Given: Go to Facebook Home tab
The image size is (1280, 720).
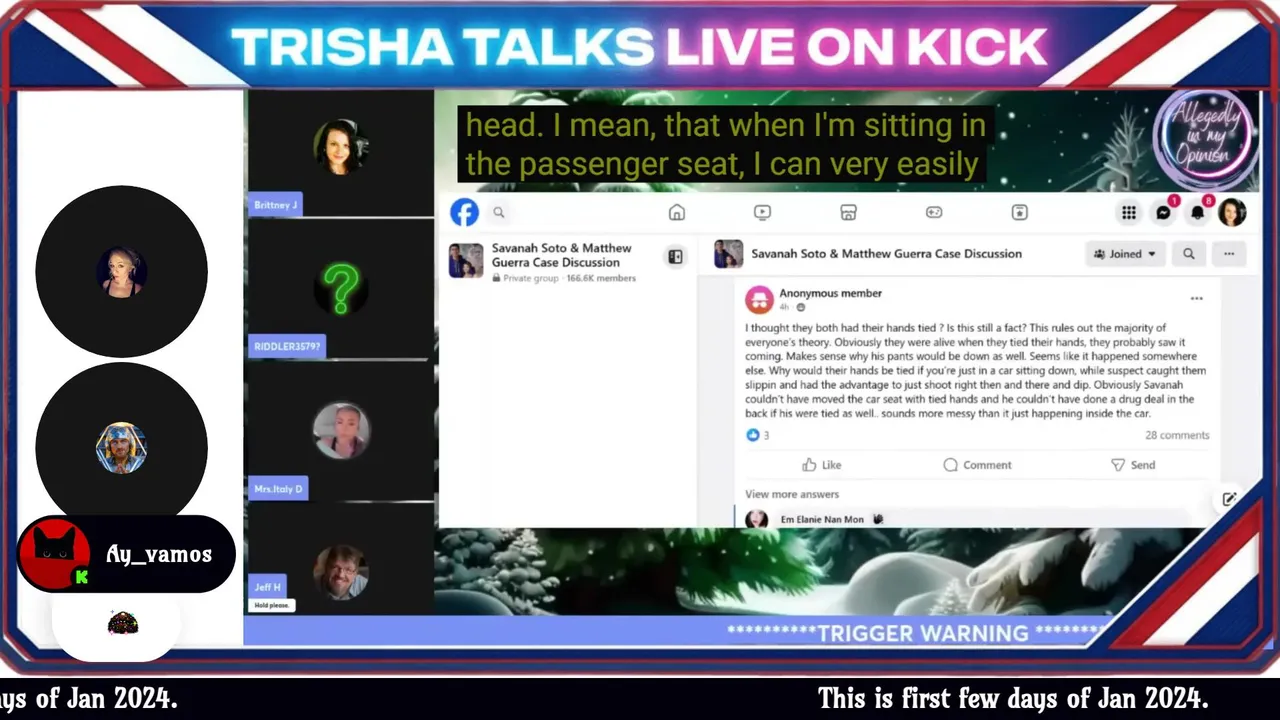Looking at the screenshot, I should [677, 212].
